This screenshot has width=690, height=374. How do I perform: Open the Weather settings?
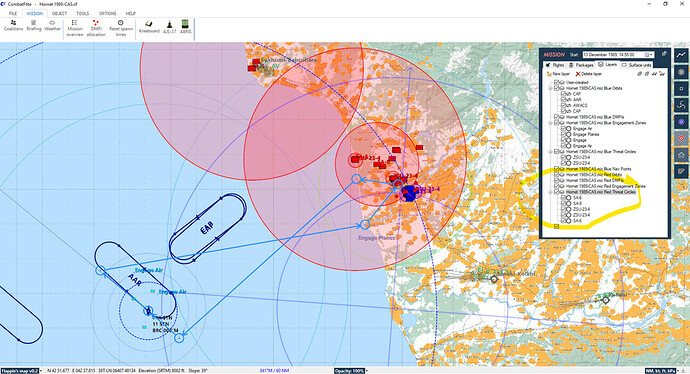(52, 26)
